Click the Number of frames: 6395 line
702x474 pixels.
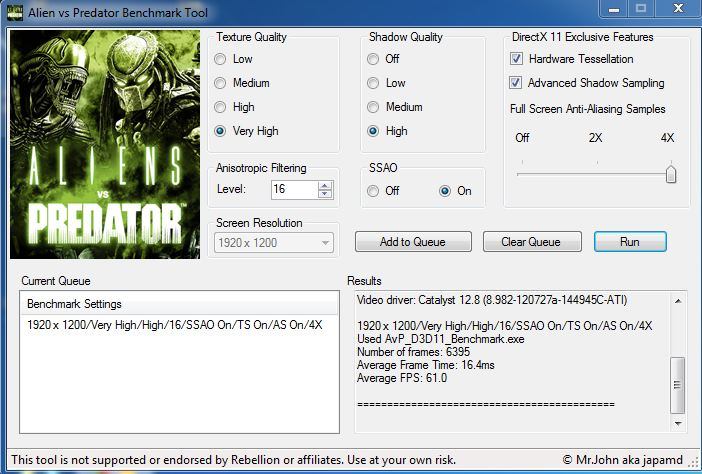413,352
